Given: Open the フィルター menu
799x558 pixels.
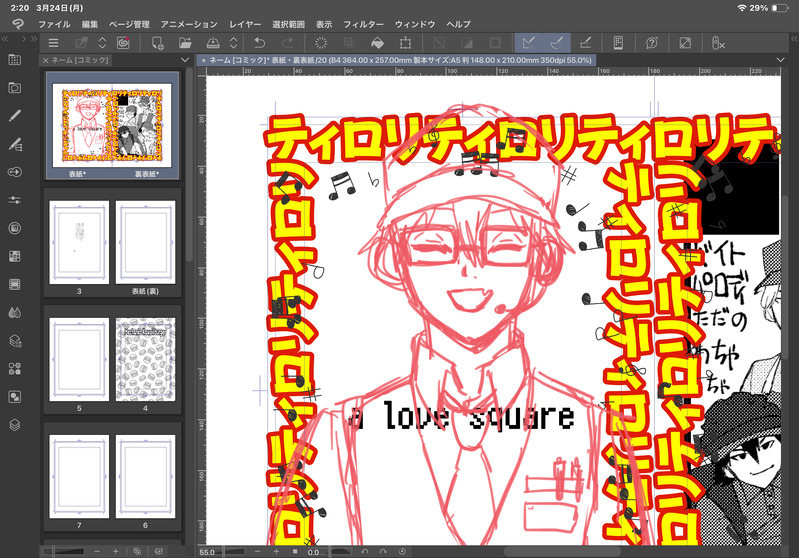Looking at the screenshot, I should 363,24.
